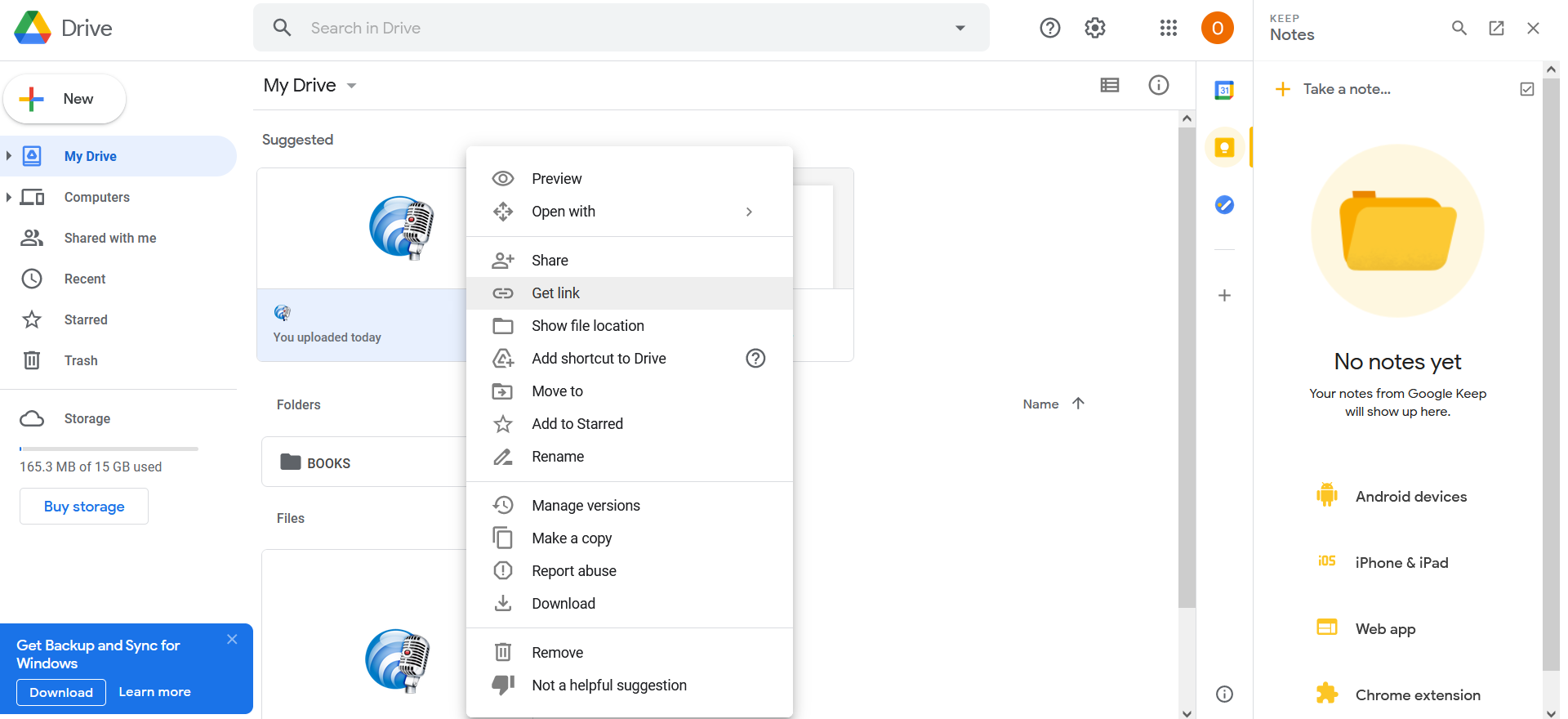Click the Google Keep side panel icon

[1223, 148]
